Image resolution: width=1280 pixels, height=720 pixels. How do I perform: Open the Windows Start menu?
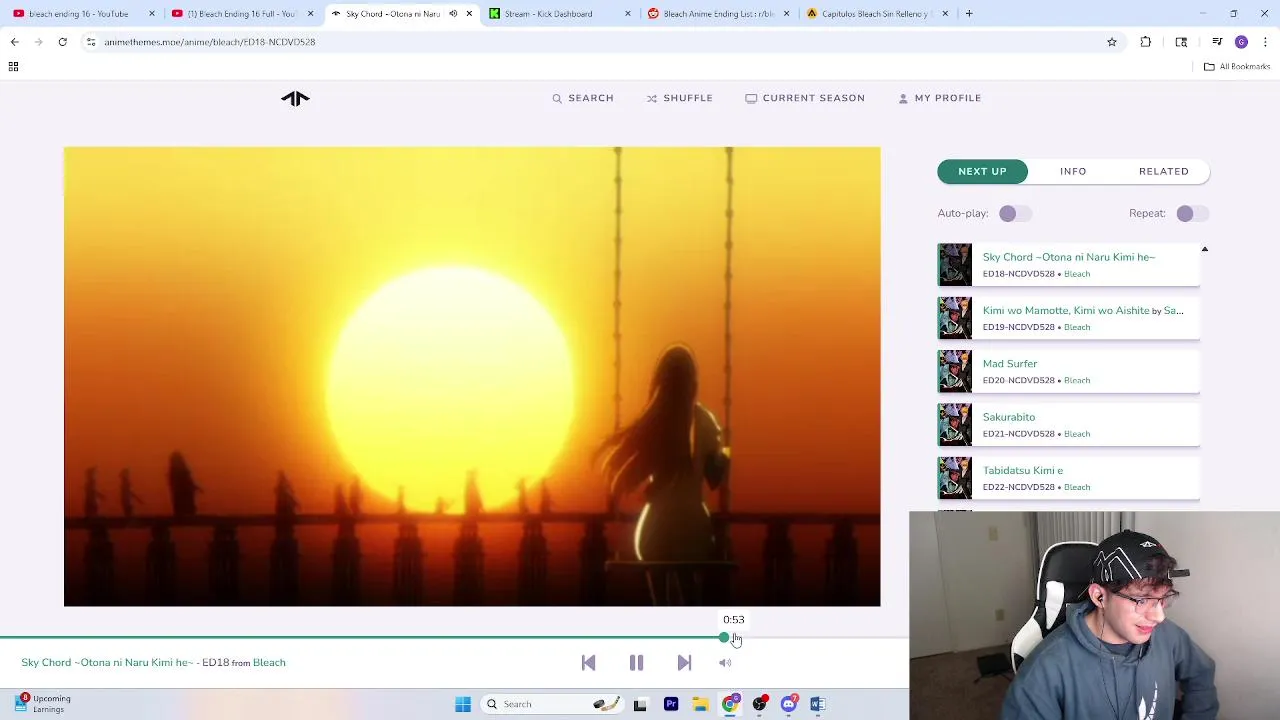point(463,704)
